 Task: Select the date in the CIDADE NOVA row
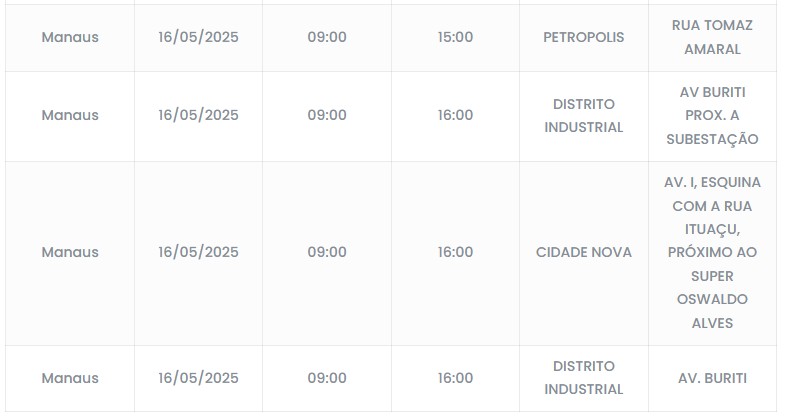tap(198, 252)
